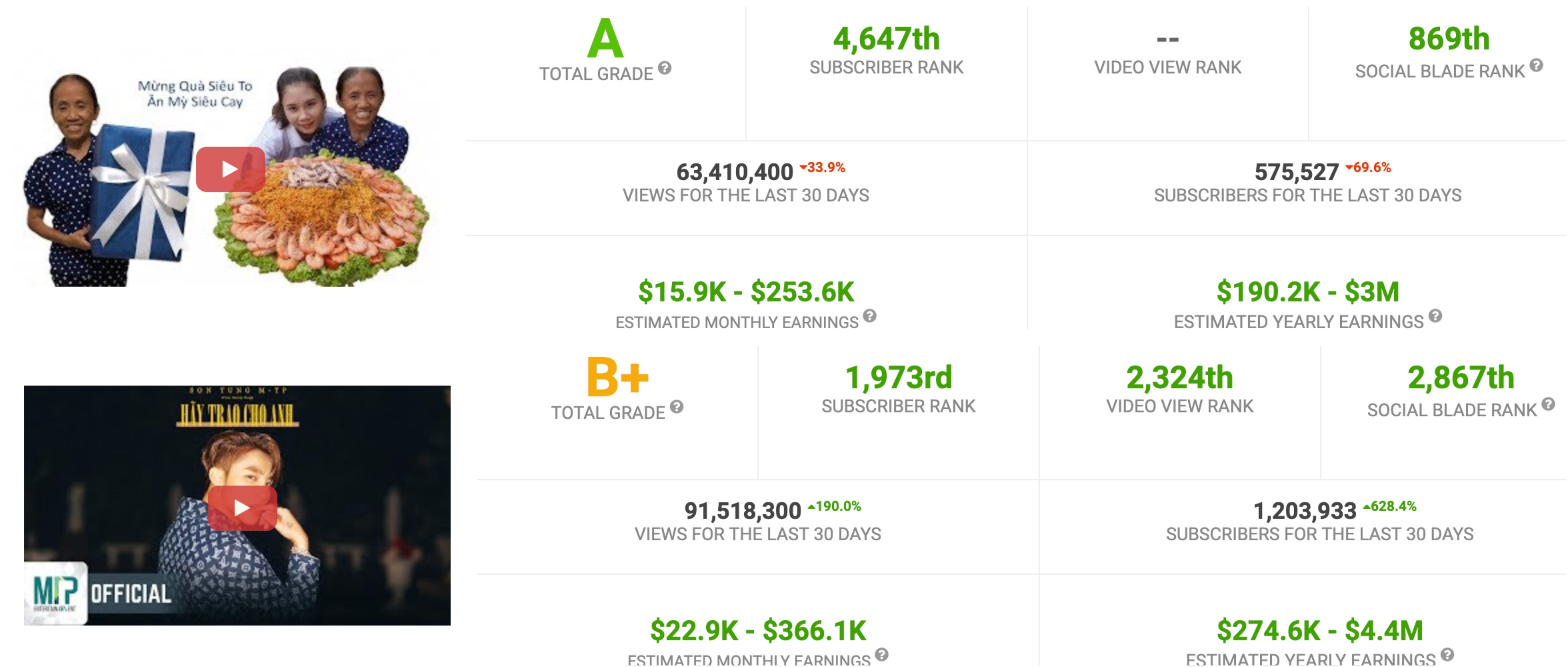The height and width of the screenshot is (667, 1568).
Task: Click the 63,410,400 views figure
Action: pyautogui.click(x=735, y=172)
